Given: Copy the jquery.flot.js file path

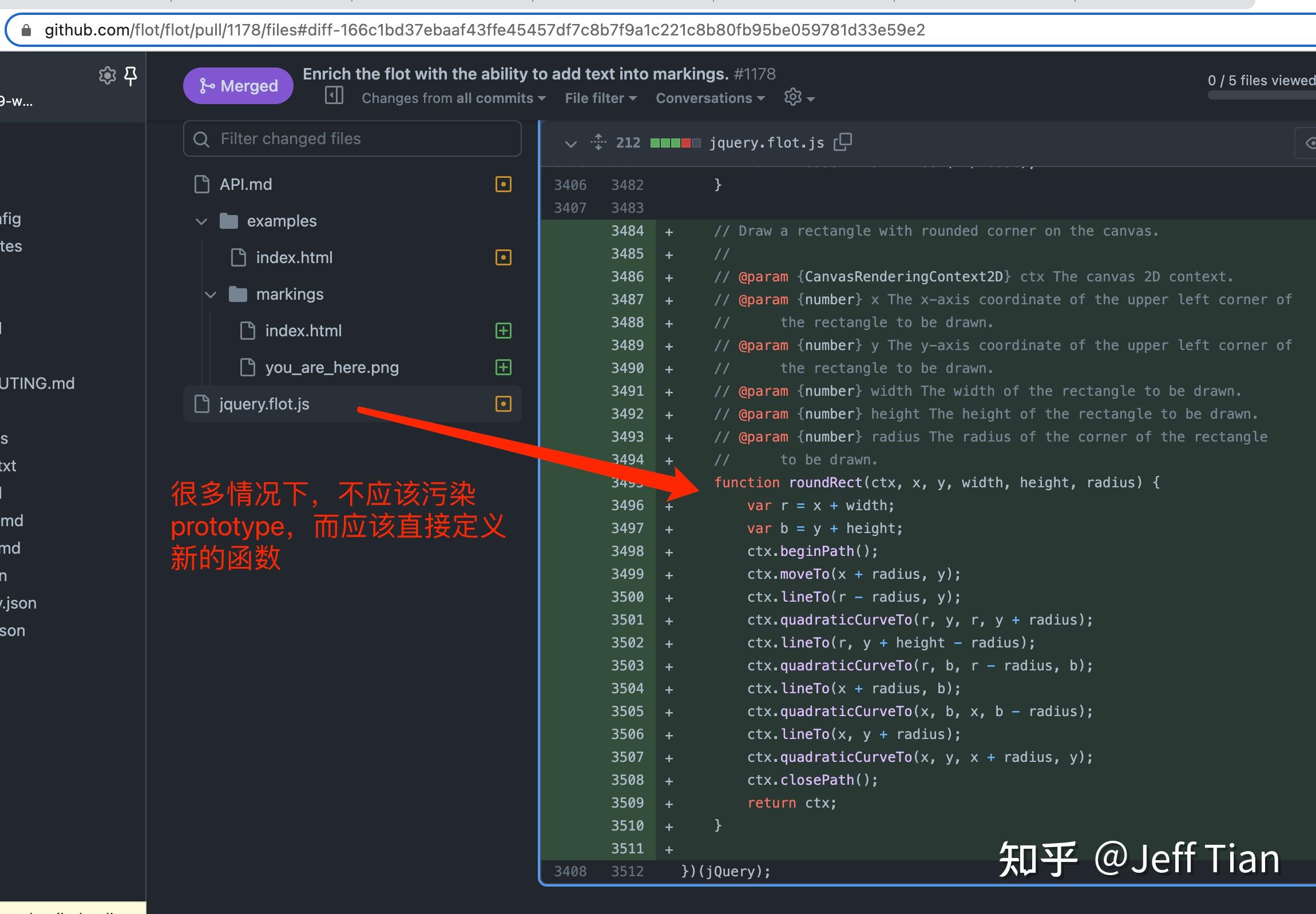Looking at the screenshot, I should click(843, 142).
